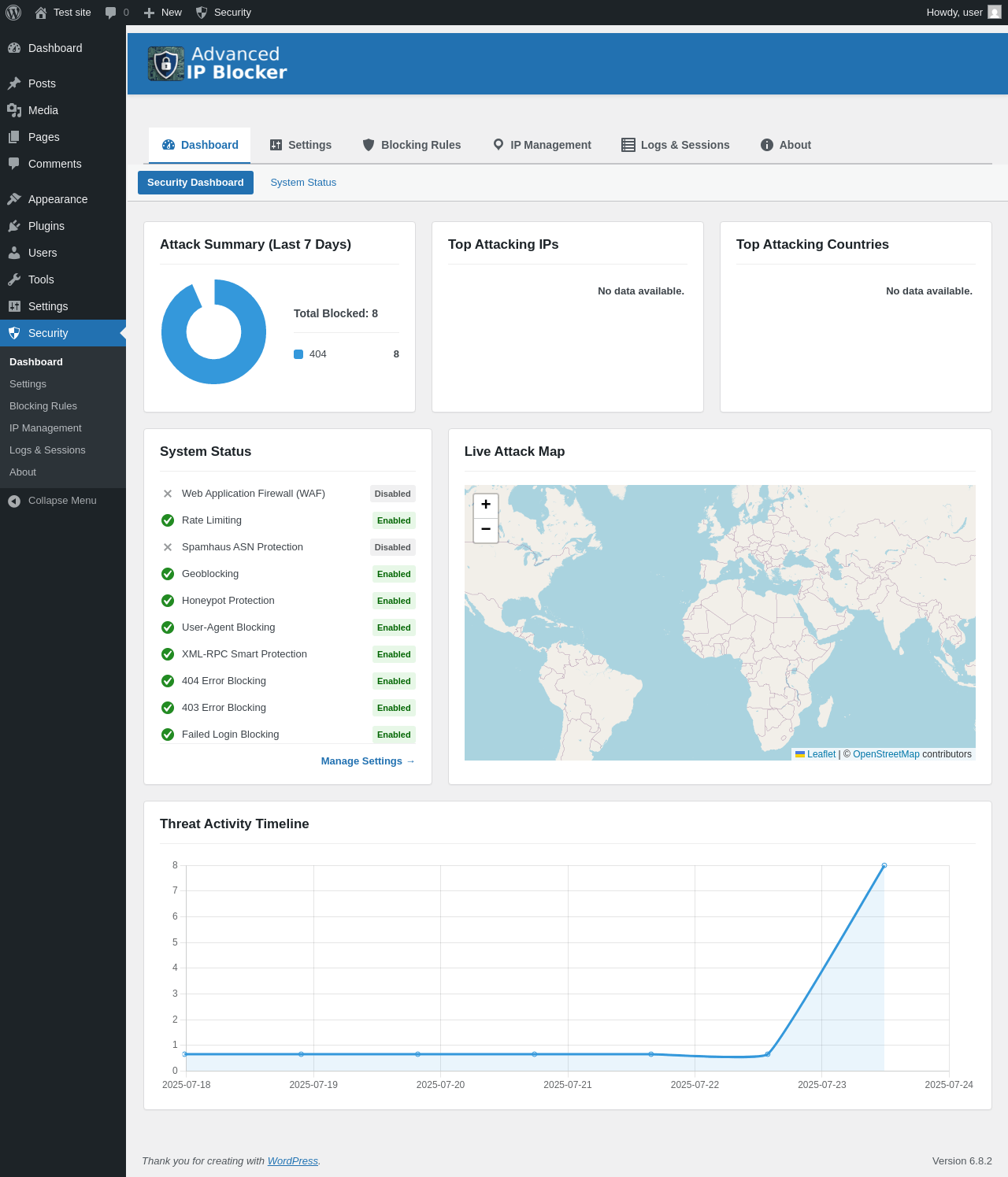This screenshot has width=1008, height=1177.
Task: Click the Web Application Firewall Disabled badge
Action: 392,494
